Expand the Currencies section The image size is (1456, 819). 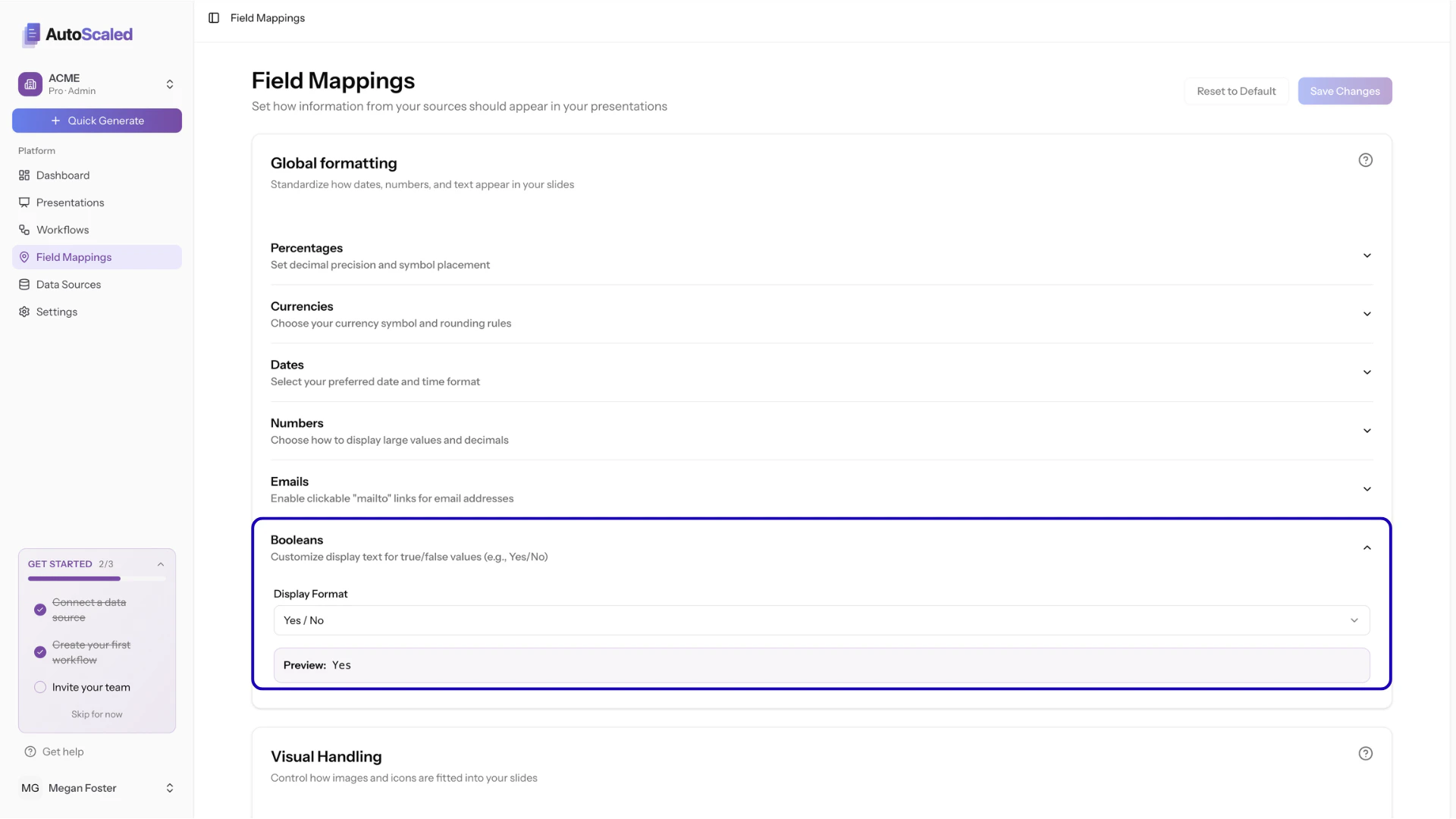pyautogui.click(x=1367, y=313)
